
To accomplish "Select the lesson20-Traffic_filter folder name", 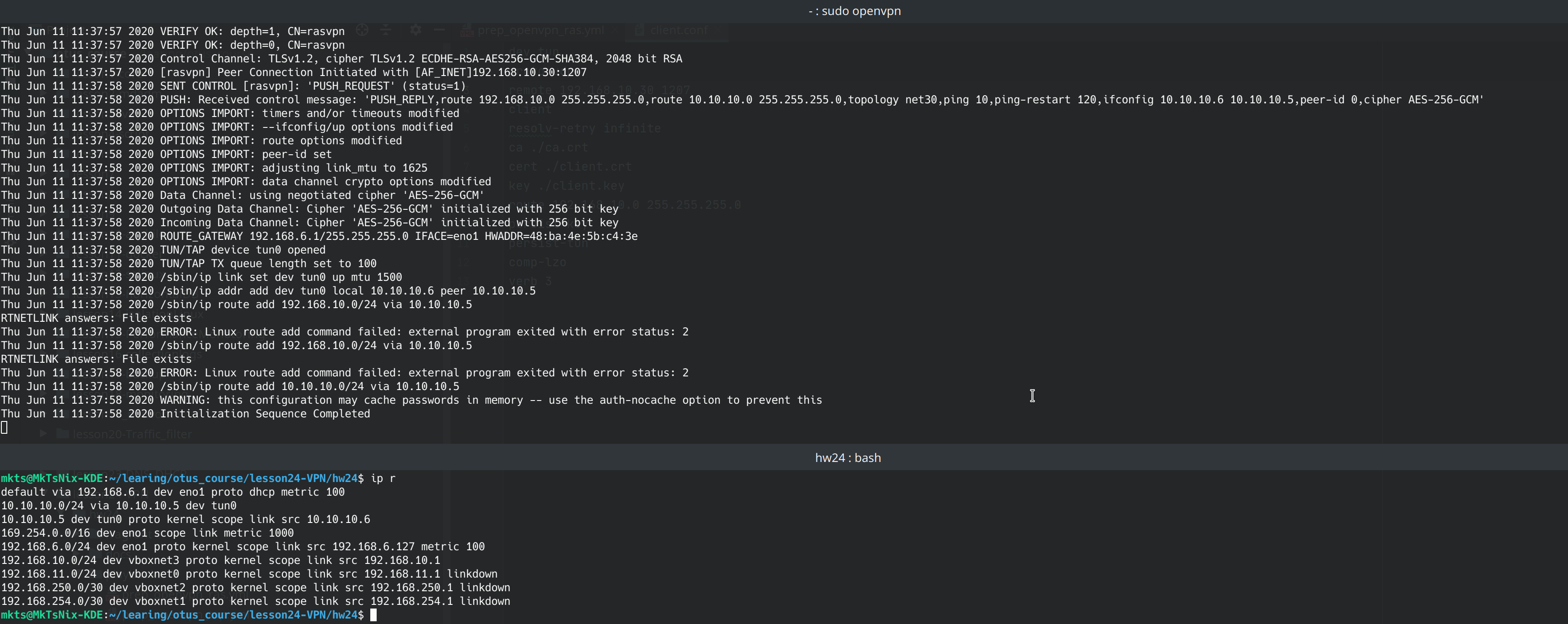I will click(x=132, y=434).
